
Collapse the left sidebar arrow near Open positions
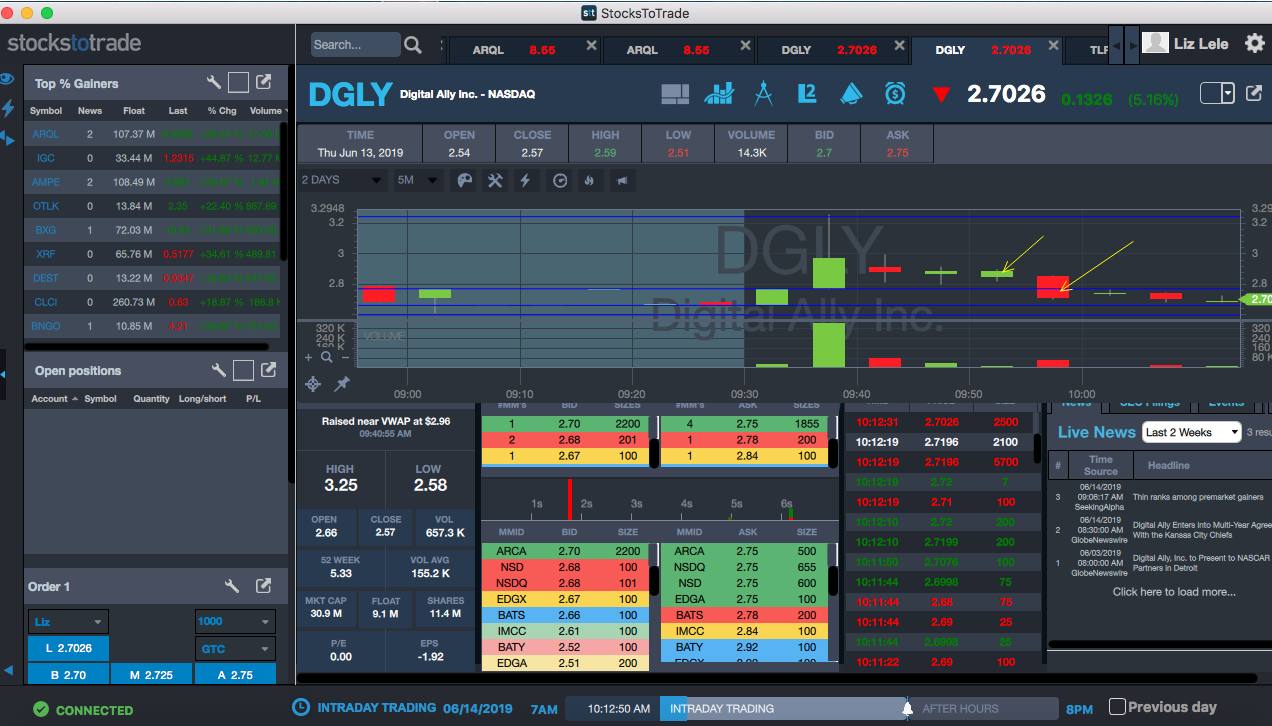(3, 374)
